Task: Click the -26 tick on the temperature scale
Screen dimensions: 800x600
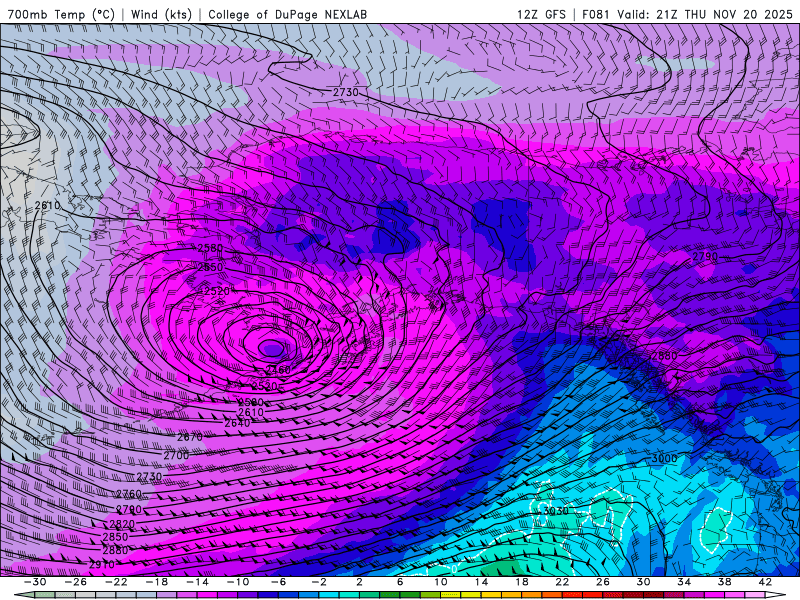Action: coord(76,582)
